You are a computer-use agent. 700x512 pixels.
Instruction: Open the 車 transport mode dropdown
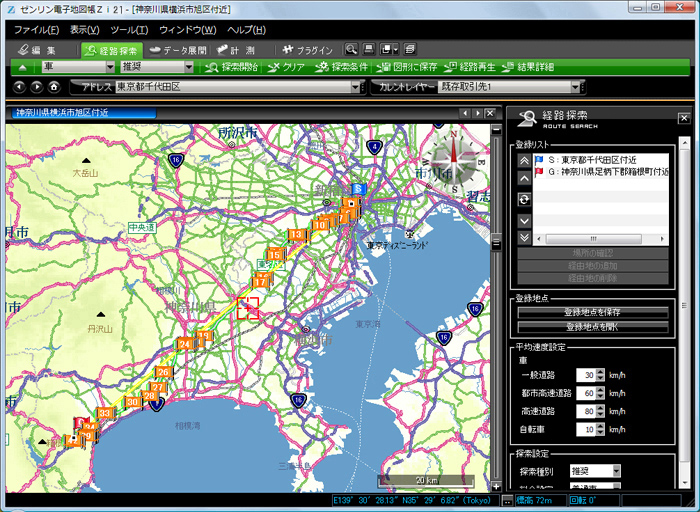pyautogui.click(x=79, y=67)
